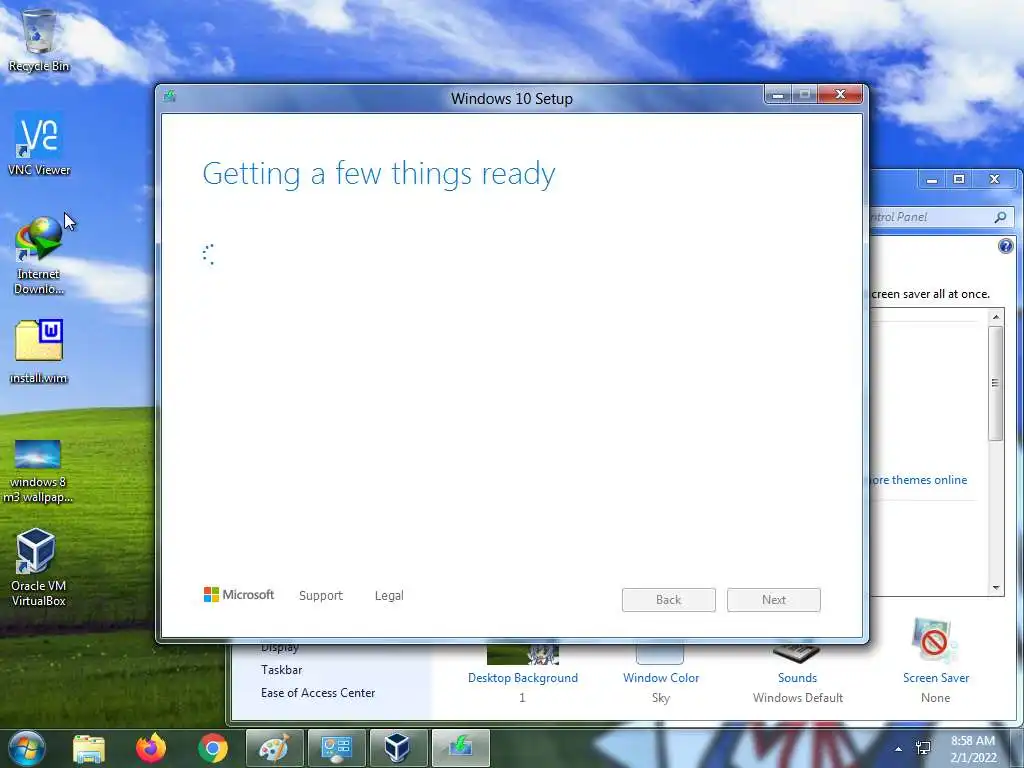
Task: Click the themes list scrollbar thumb
Action: click(x=995, y=383)
